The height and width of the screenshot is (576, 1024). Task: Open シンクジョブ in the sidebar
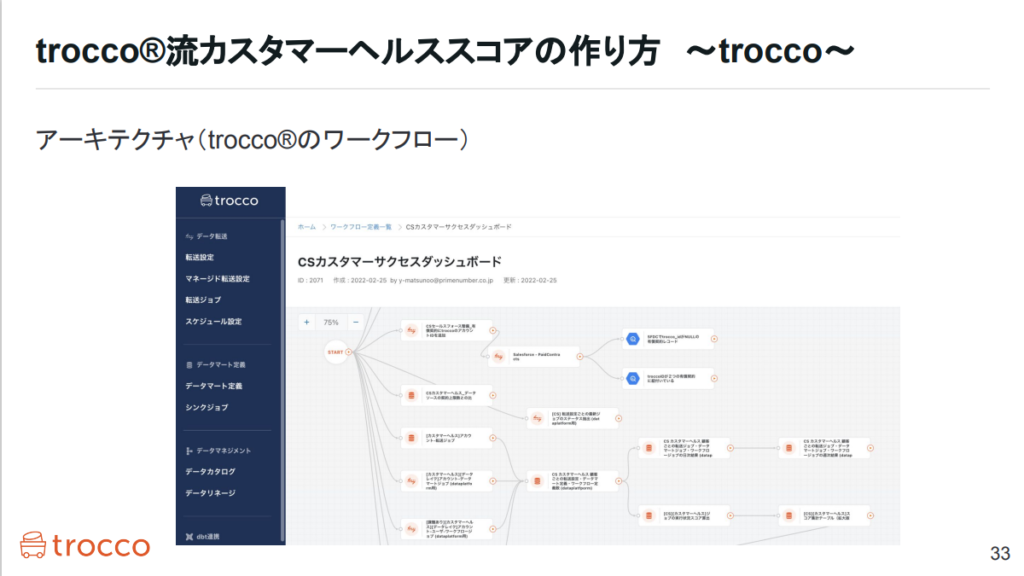[206, 408]
